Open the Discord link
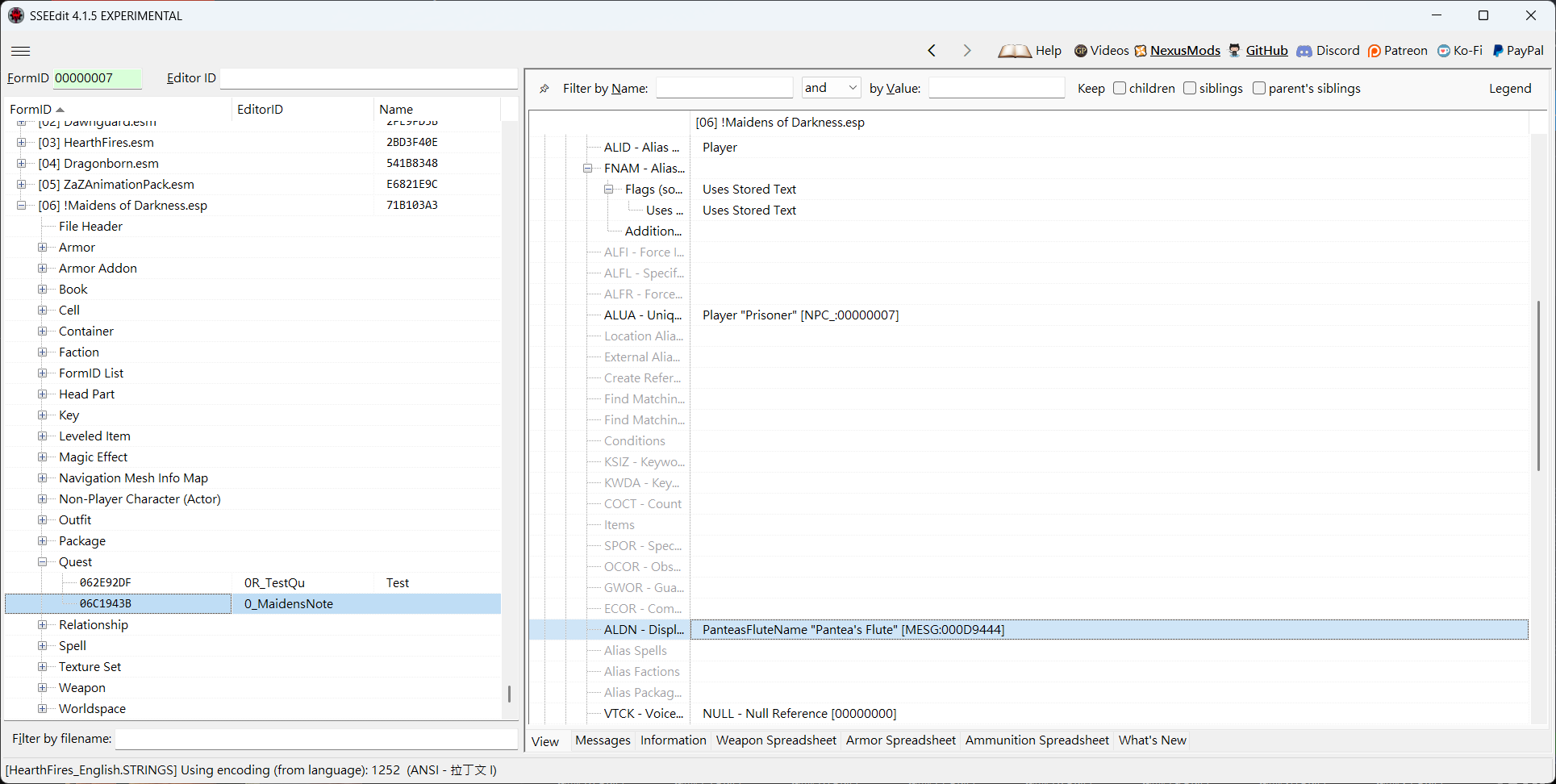1556x784 pixels. tap(1337, 51)
